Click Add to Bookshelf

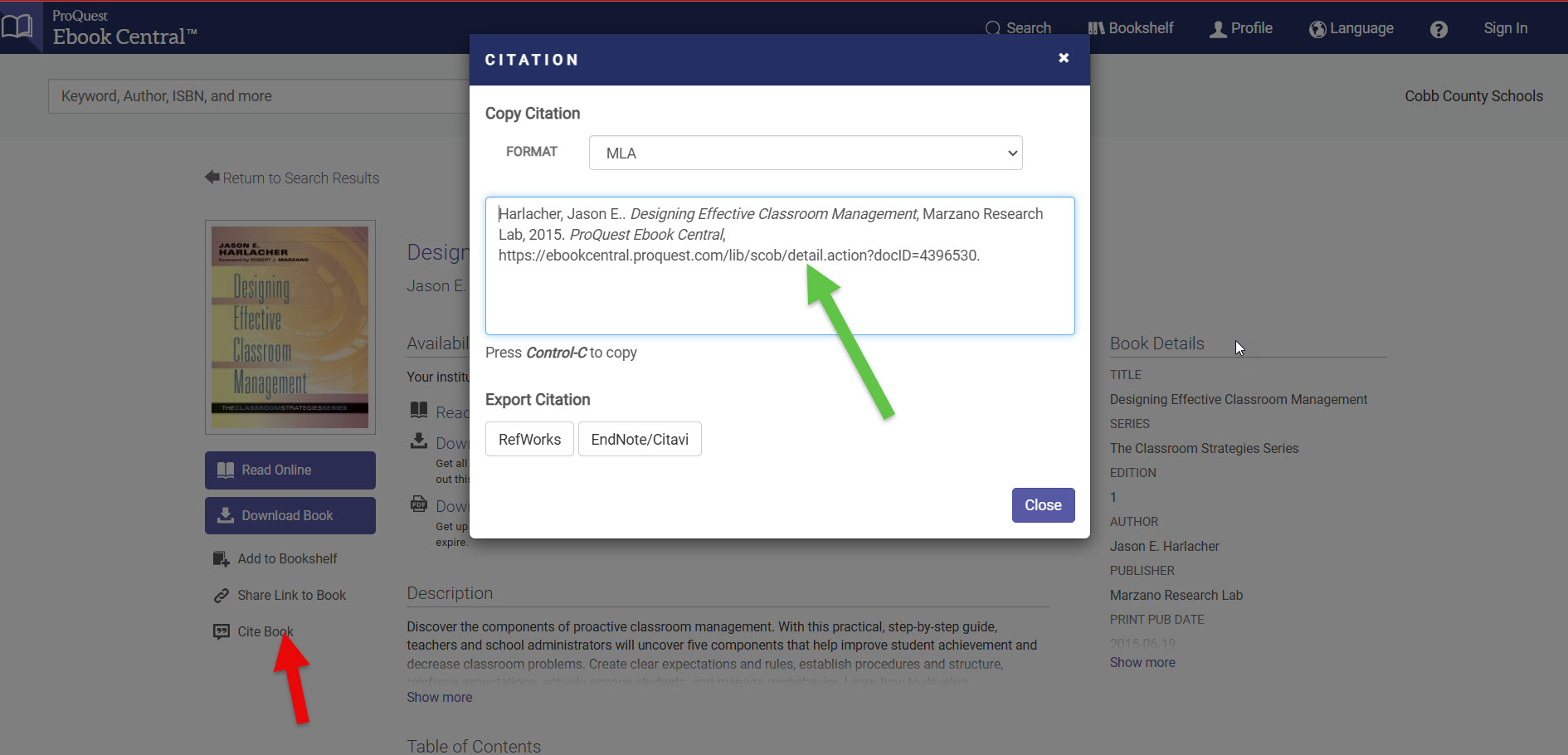pyautogui.click(x=287, y=558)
